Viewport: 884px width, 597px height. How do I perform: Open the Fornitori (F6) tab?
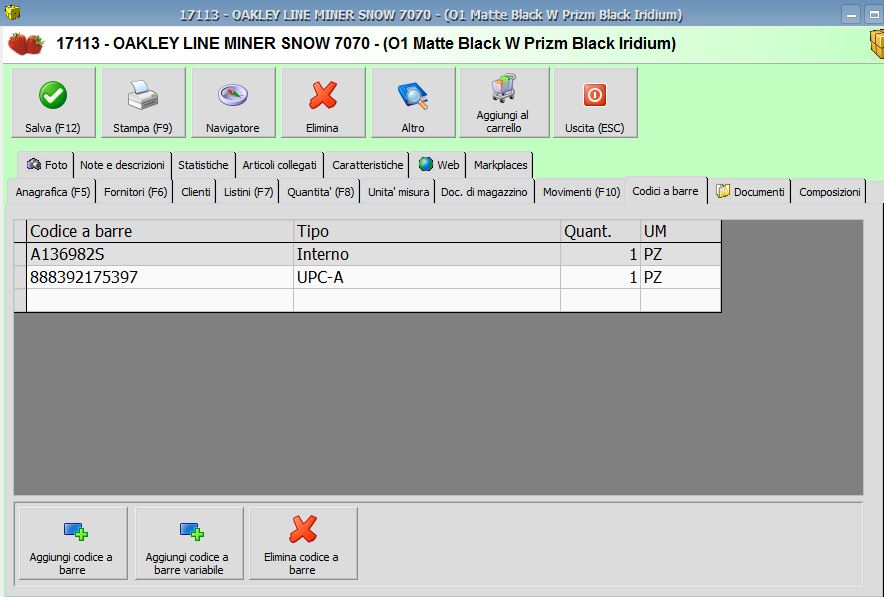135,192
